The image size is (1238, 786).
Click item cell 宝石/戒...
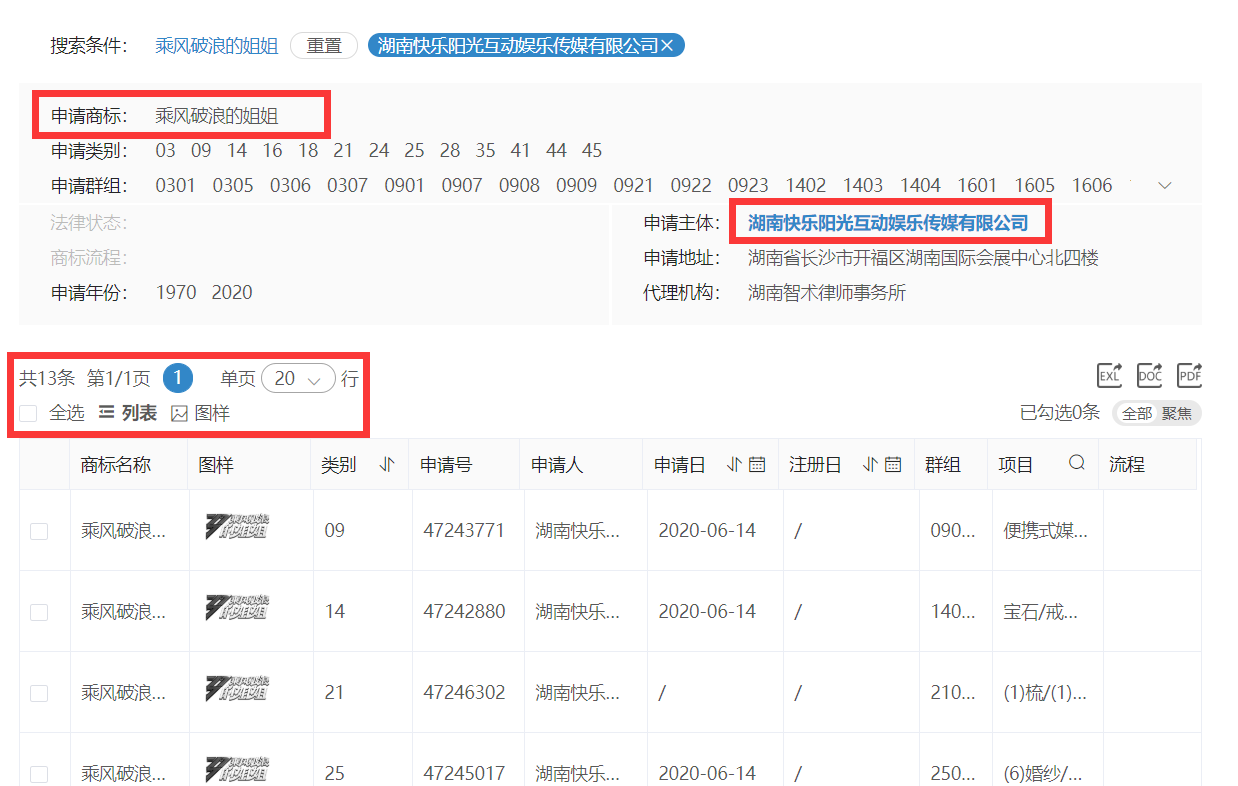coord(1041,611)
